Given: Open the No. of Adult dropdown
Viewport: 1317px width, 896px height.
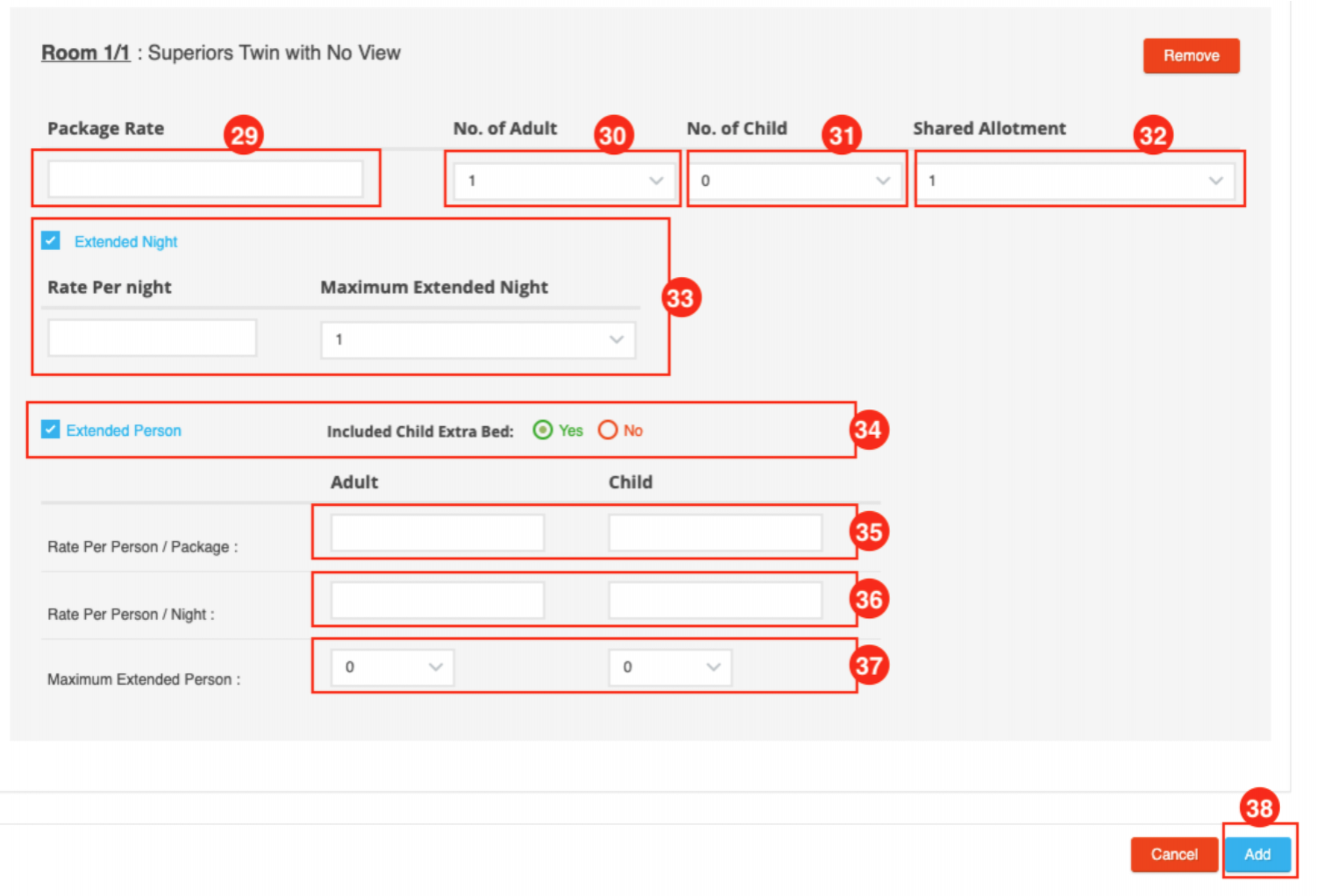Looking at the screenshot, I should [560, 181].
